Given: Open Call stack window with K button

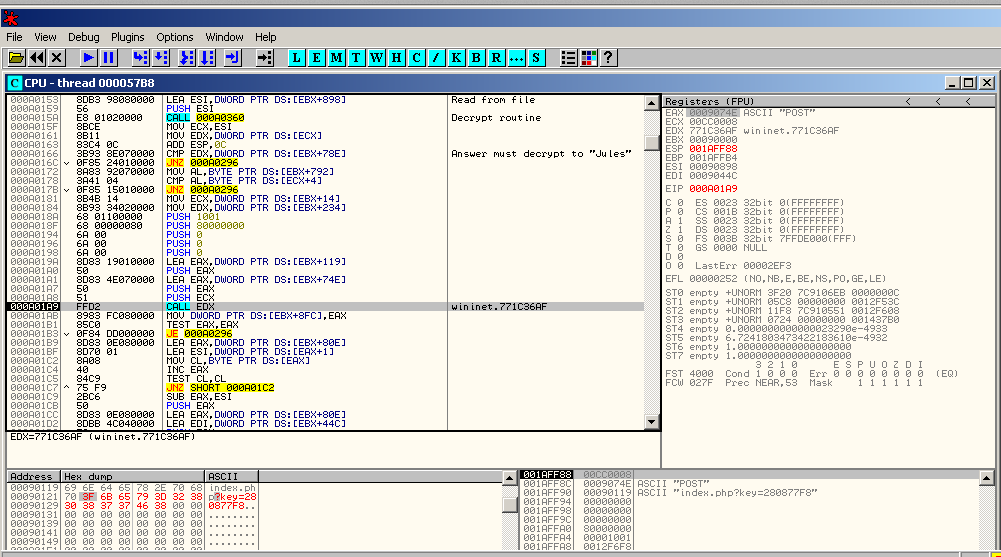Looking at the screenshot, I should coord(456,58).
